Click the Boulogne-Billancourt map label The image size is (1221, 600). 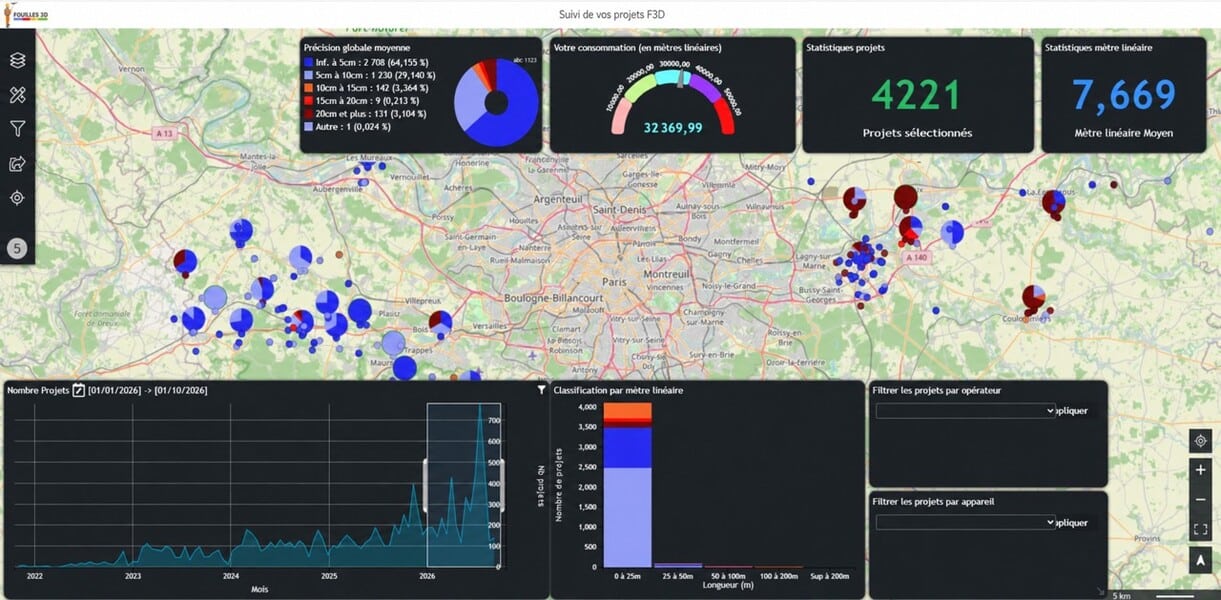(553, 298)
